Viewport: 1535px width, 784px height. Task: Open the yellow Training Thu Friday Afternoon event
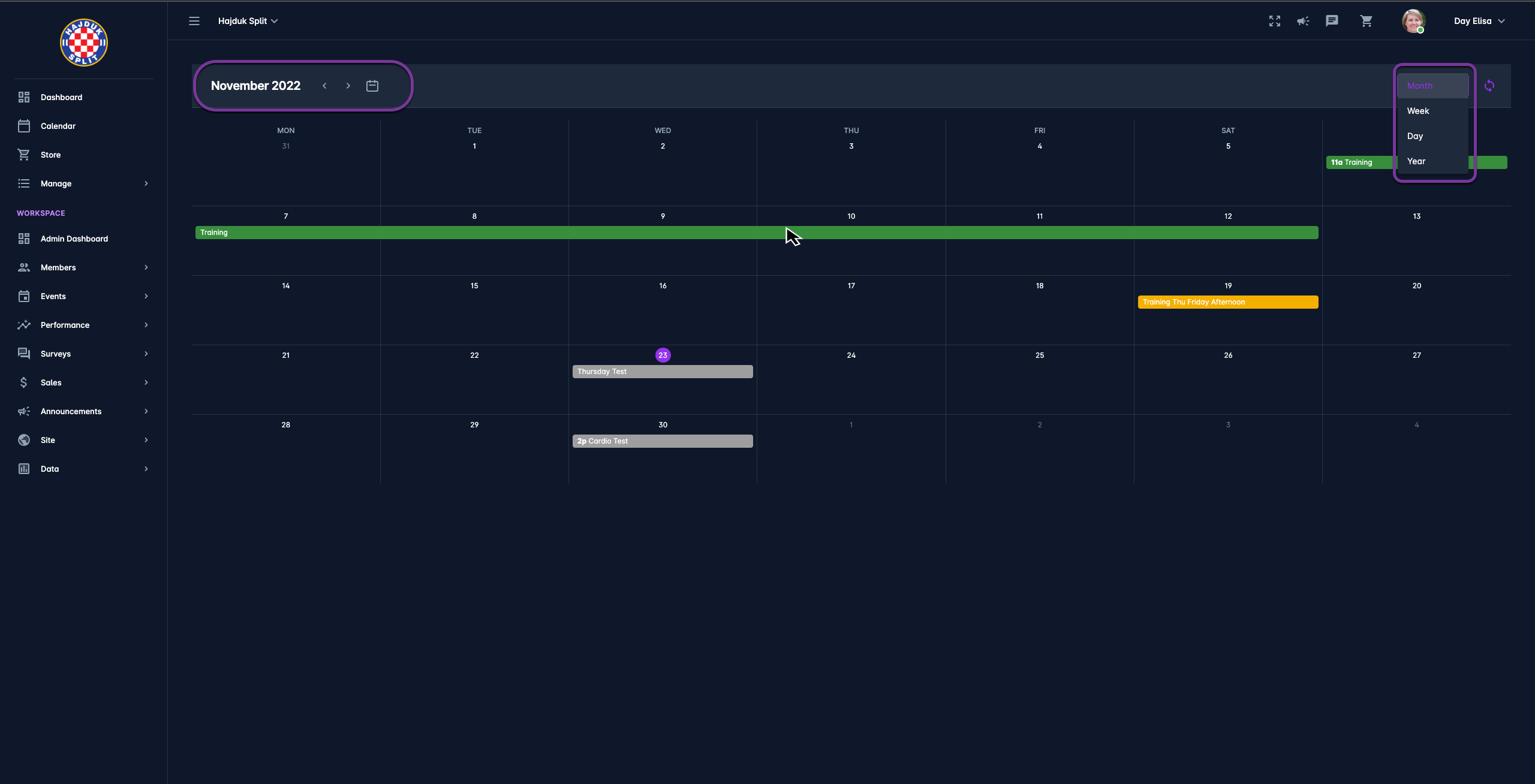(1227, 302)
